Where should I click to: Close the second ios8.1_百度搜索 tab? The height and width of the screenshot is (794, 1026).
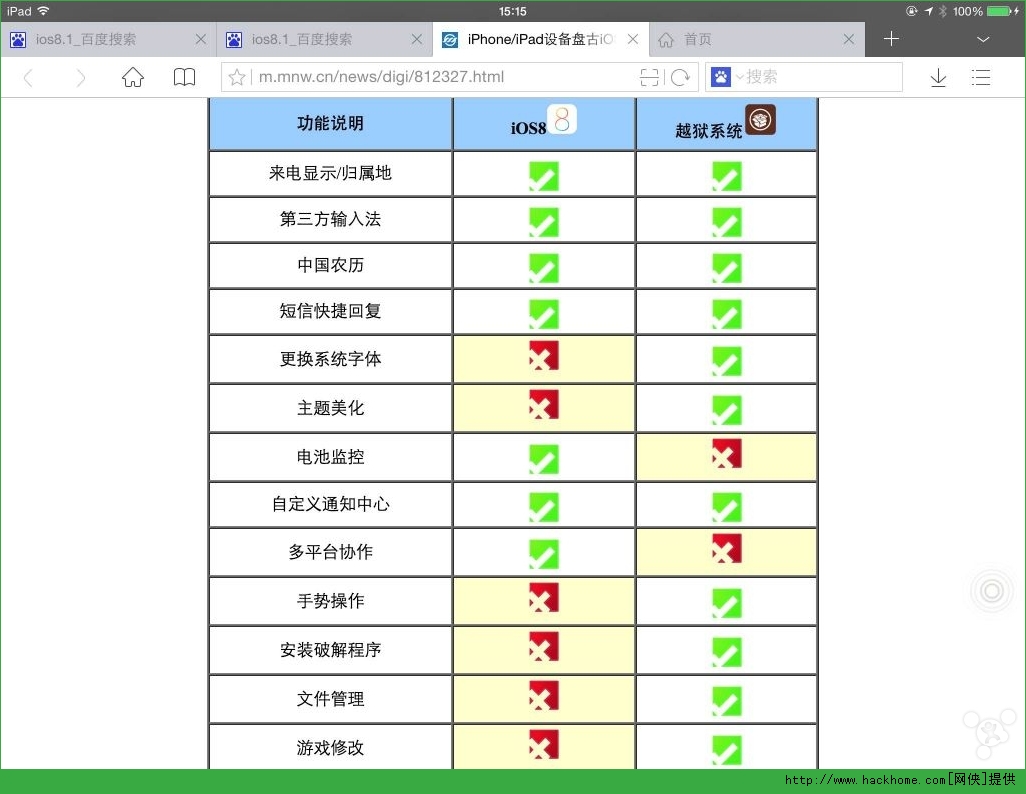[x=417, y=39]
